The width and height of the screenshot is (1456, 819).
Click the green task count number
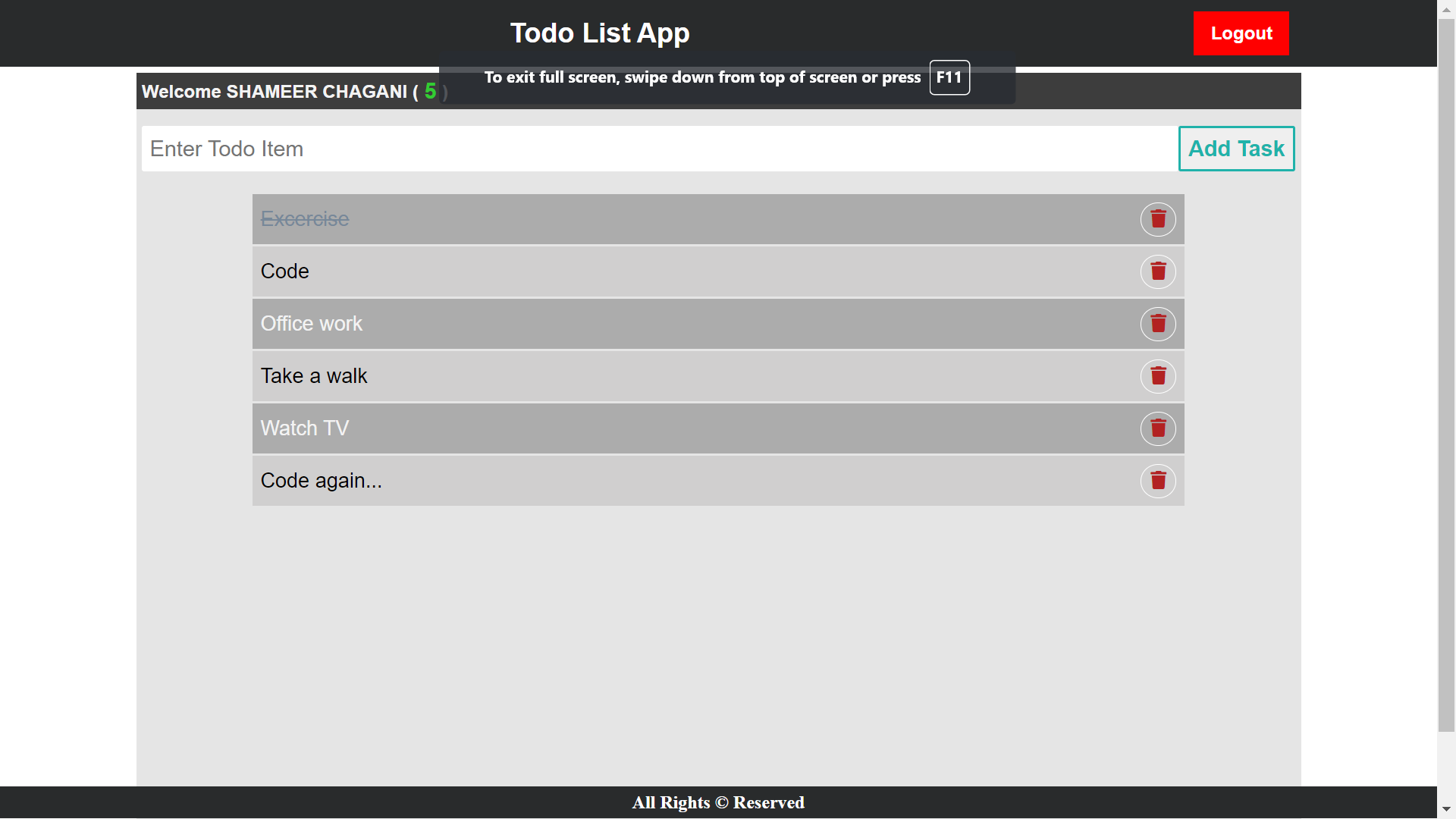click(430, 91)
